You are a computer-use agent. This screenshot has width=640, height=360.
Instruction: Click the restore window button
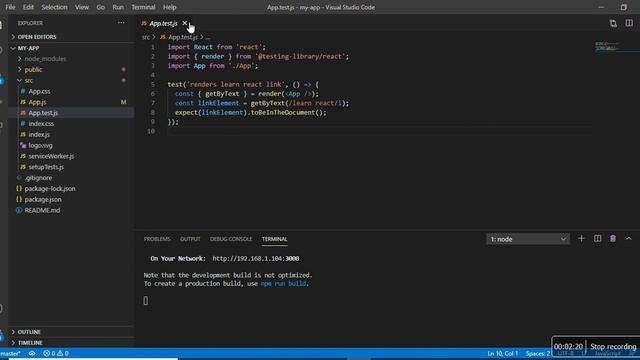coord(623,7)
